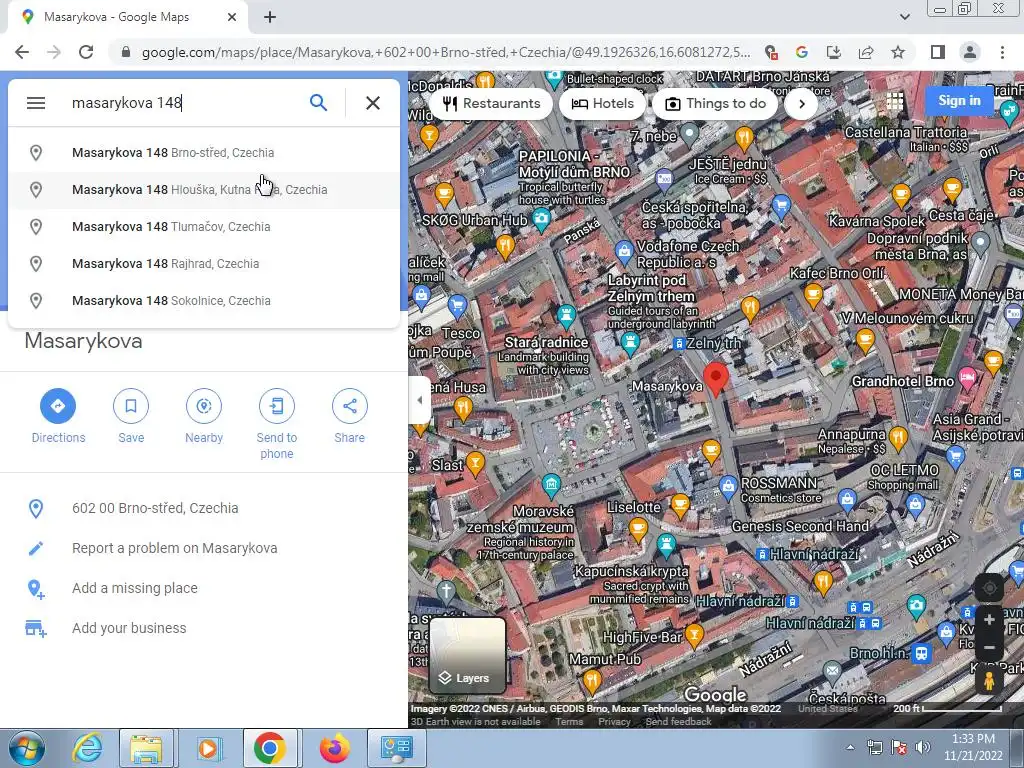This screenshot has height=768, width=1024.
Task: Zoom in on the map
Action: 989,619
